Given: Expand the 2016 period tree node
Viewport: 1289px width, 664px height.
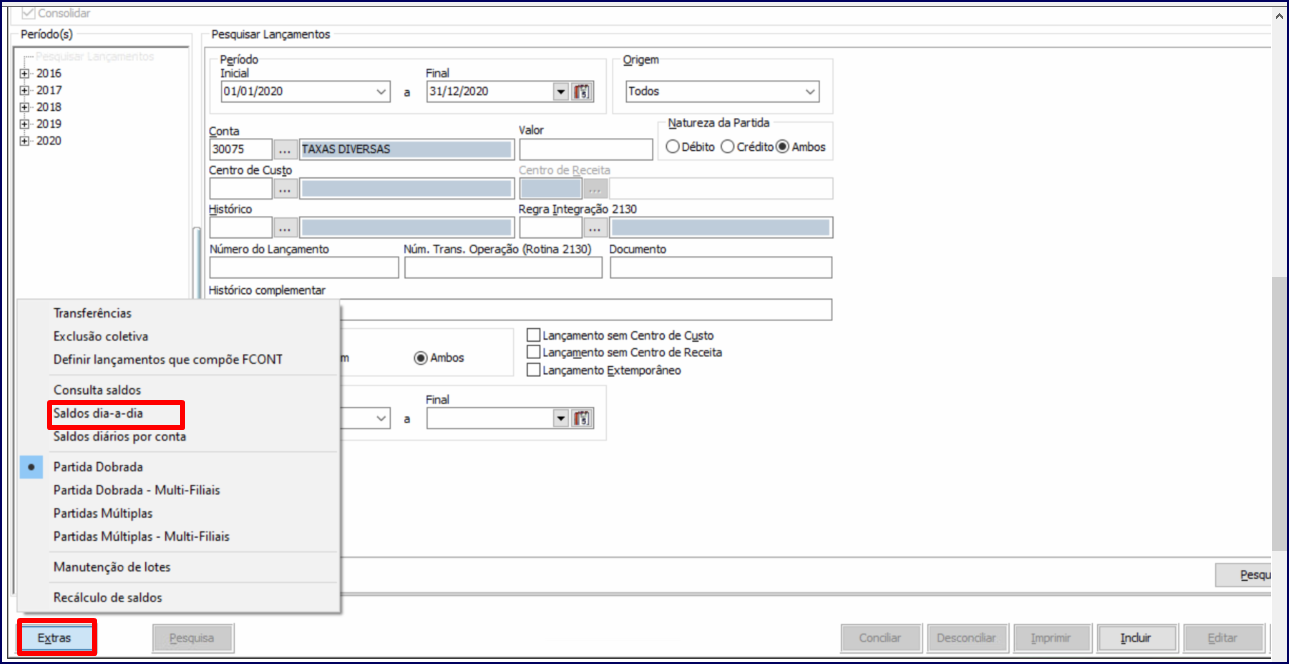Looking at the screenshot, I should 25,74.
